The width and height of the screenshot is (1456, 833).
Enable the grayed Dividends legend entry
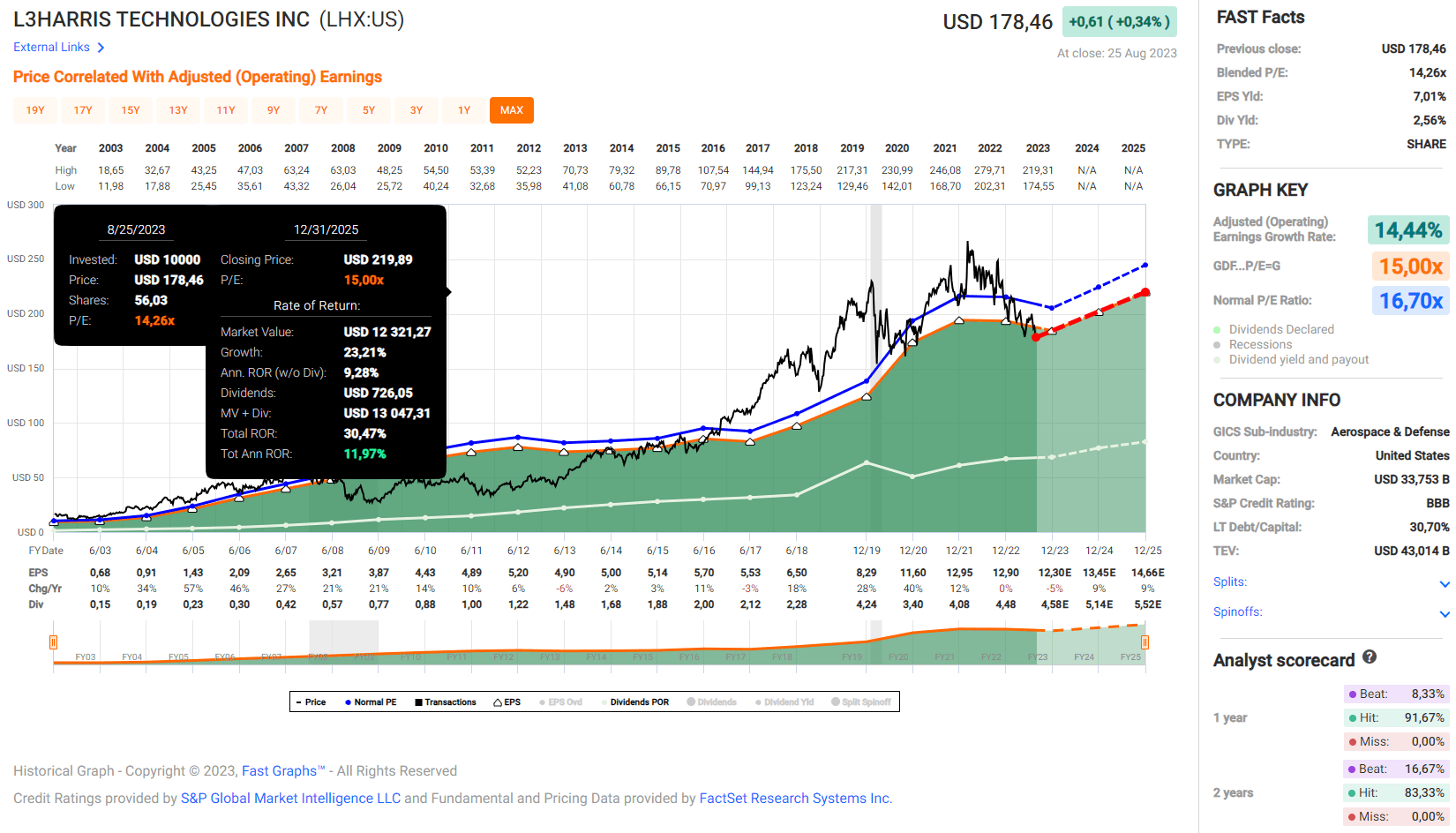point(711,702)
